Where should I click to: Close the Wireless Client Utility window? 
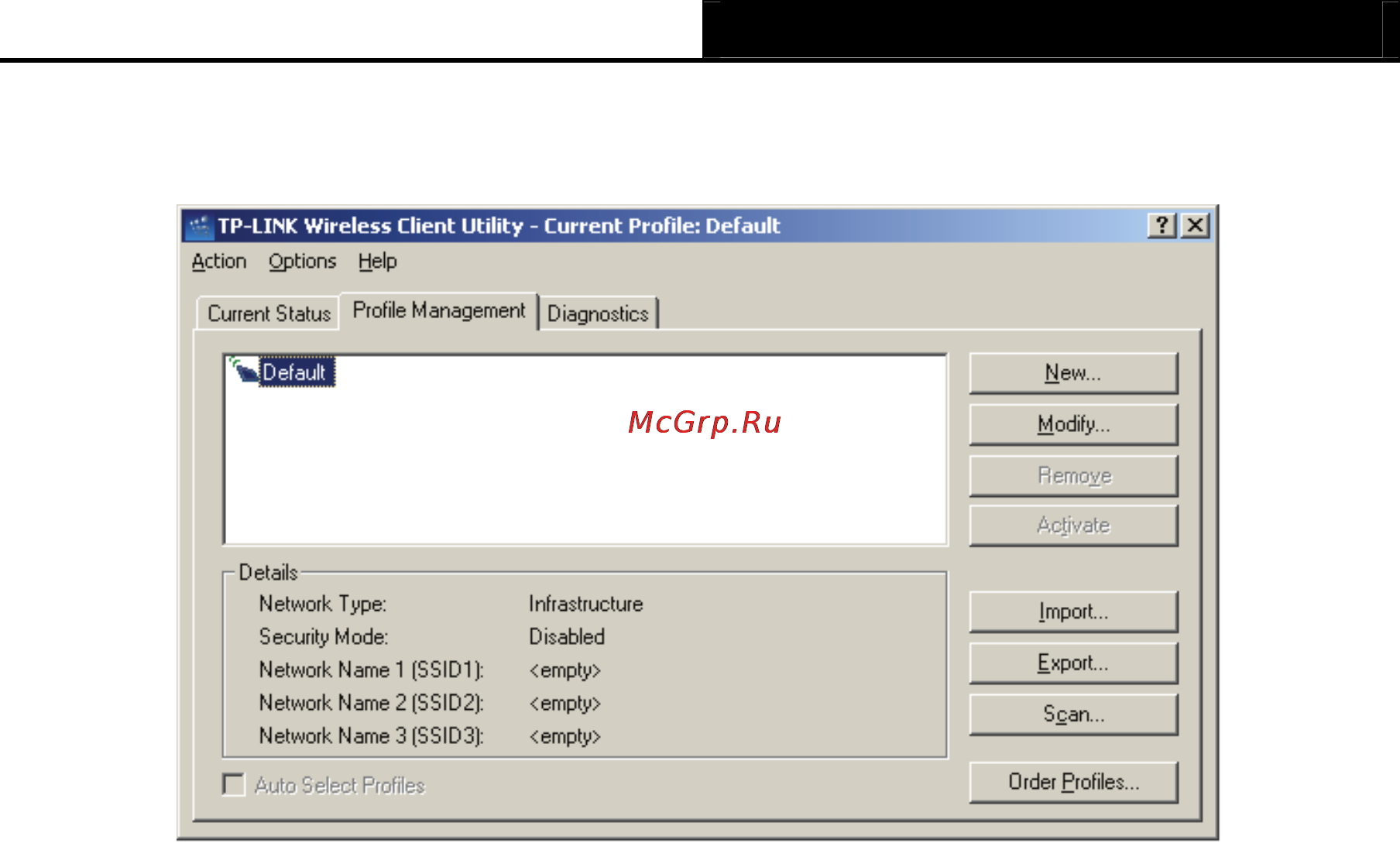click(x=1196, y=225)
